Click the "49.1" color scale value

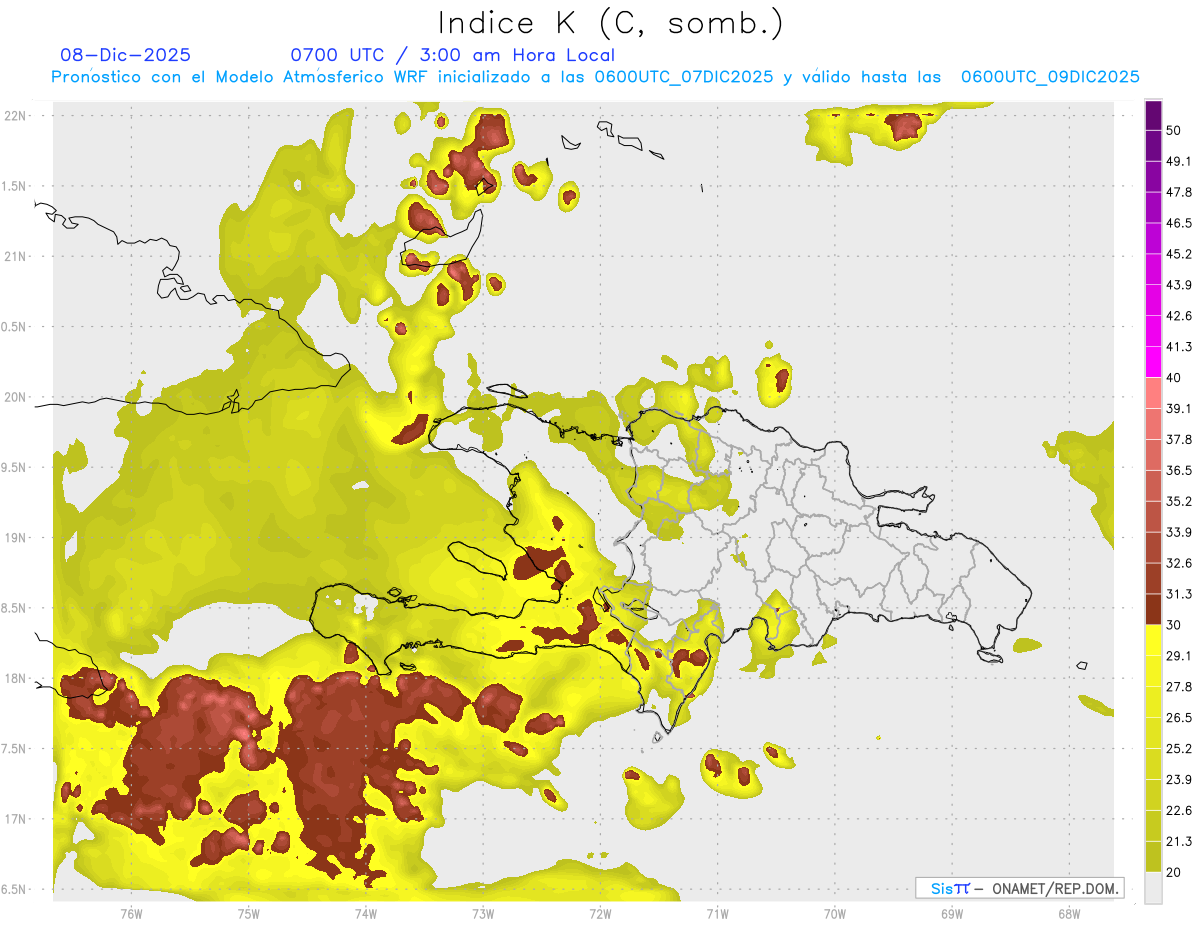click(1179, 161)
